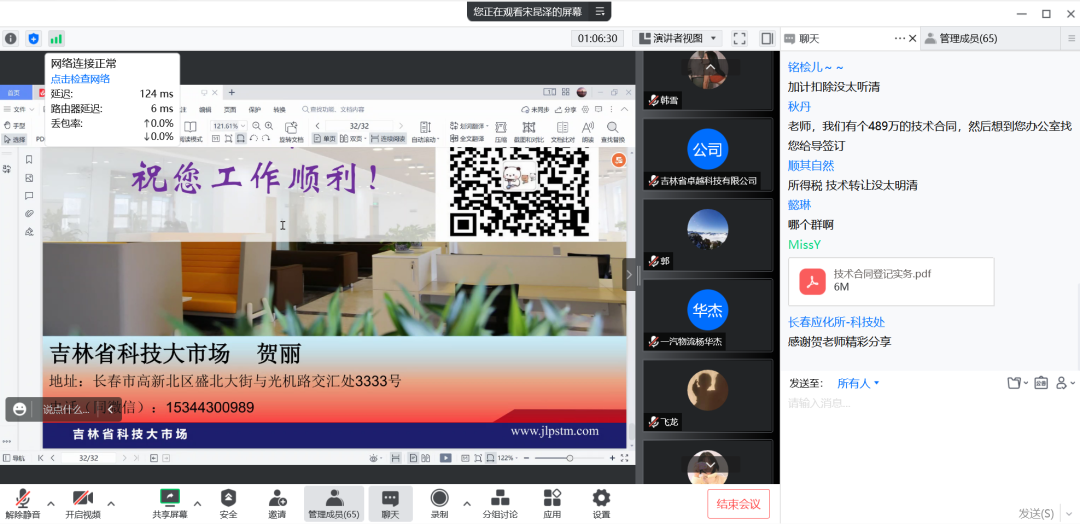
Task: Click slideshow play icon in PDF status bar
Action: coord(446,458)
